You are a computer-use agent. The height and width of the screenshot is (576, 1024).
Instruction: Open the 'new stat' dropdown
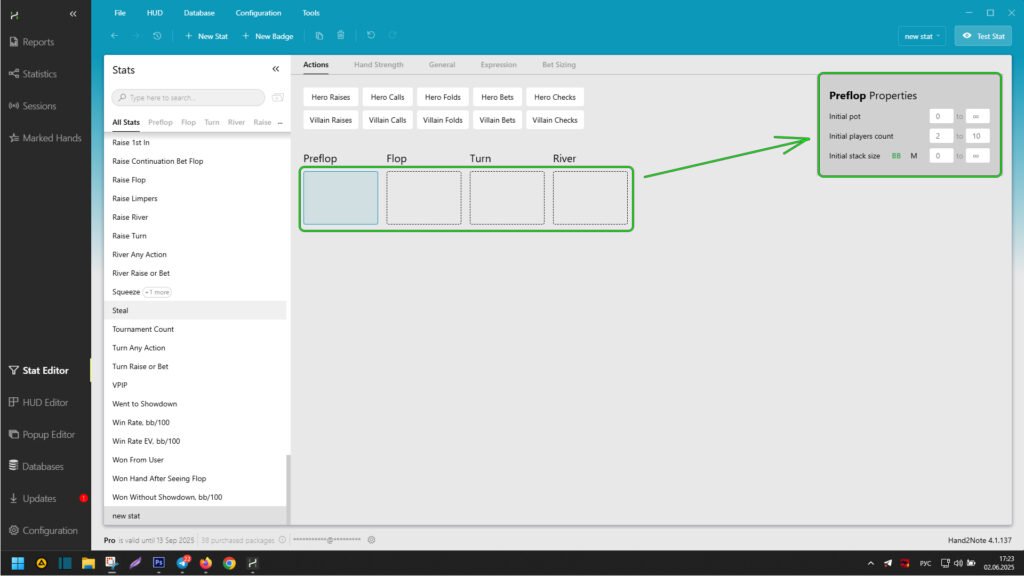pos(922,36)
